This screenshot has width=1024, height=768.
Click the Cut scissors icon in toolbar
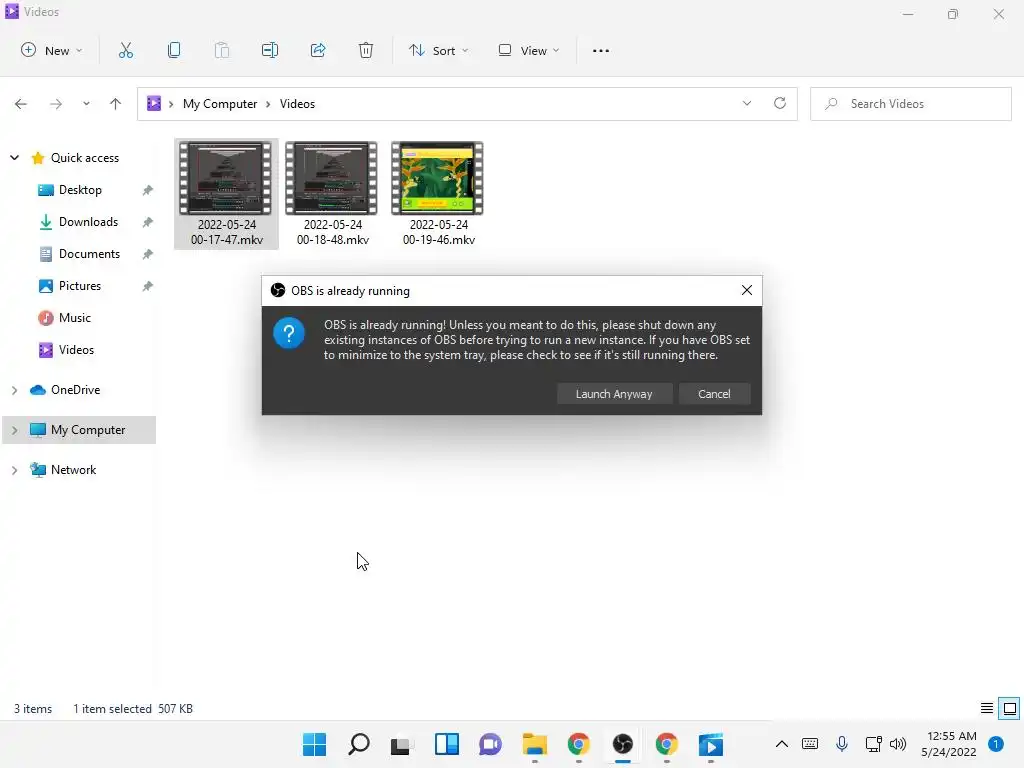click(x=125, y=50)
